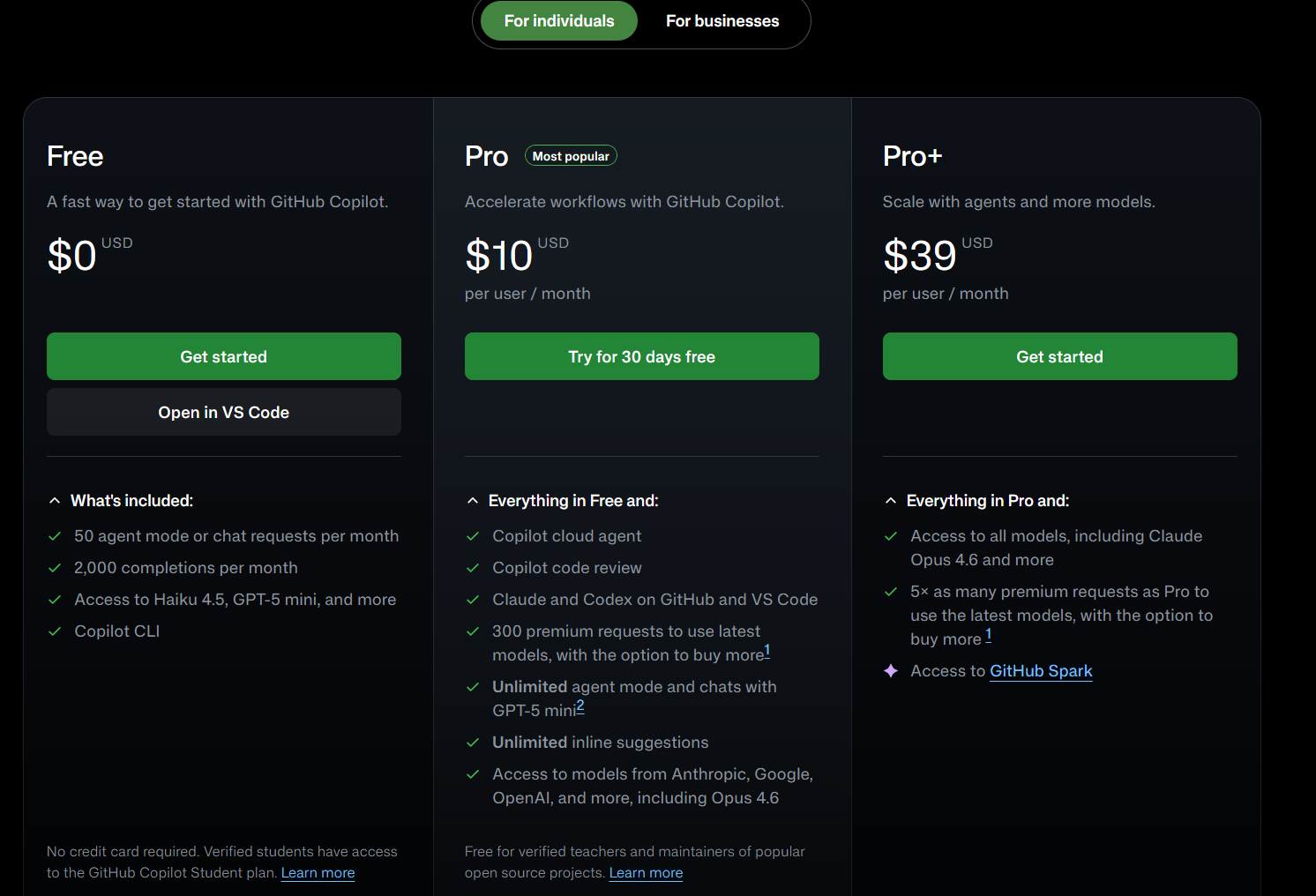Collapse the "Everything in Pro and" section
This screenshot has height=896, width=1316.
[x=890, y=500]
